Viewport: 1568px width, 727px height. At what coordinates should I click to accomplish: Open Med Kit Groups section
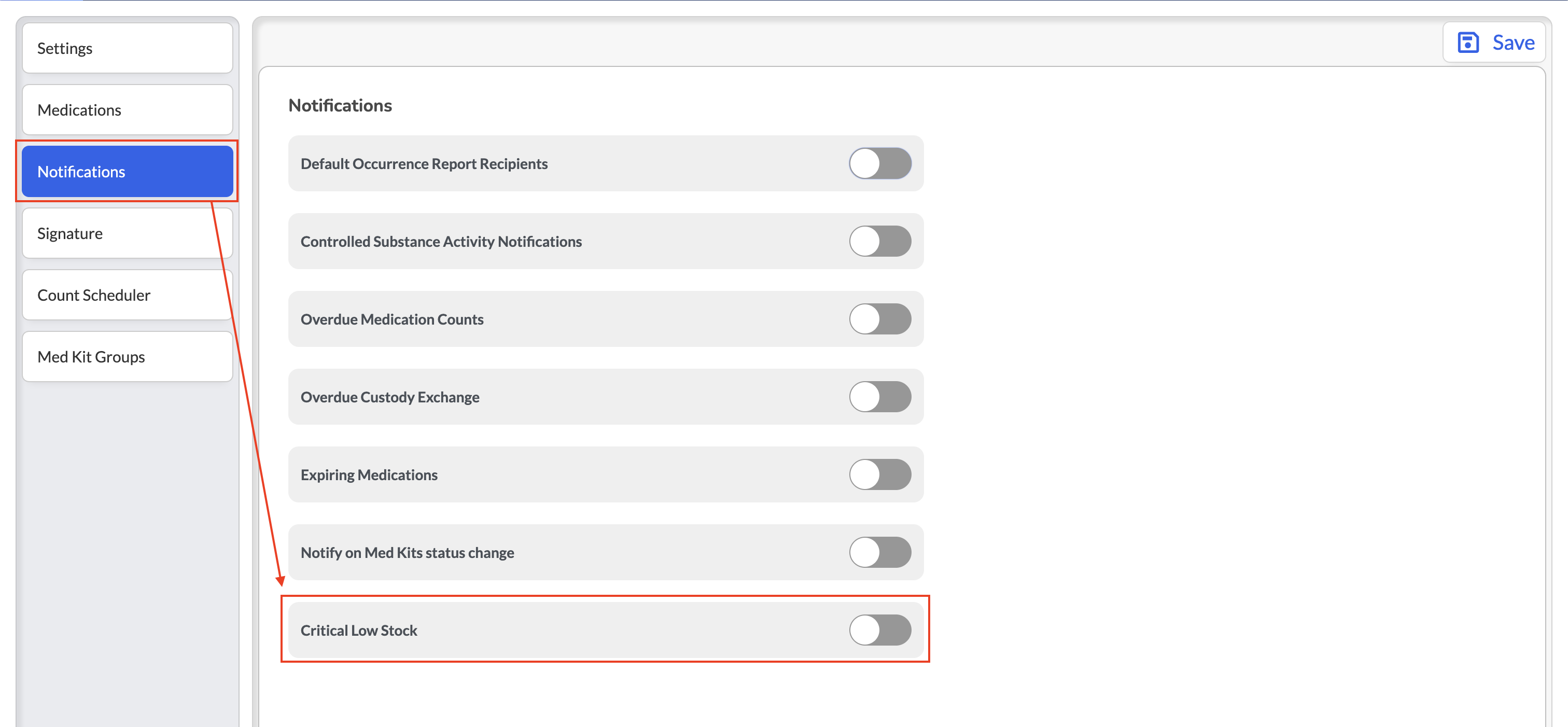pos(127,356)
